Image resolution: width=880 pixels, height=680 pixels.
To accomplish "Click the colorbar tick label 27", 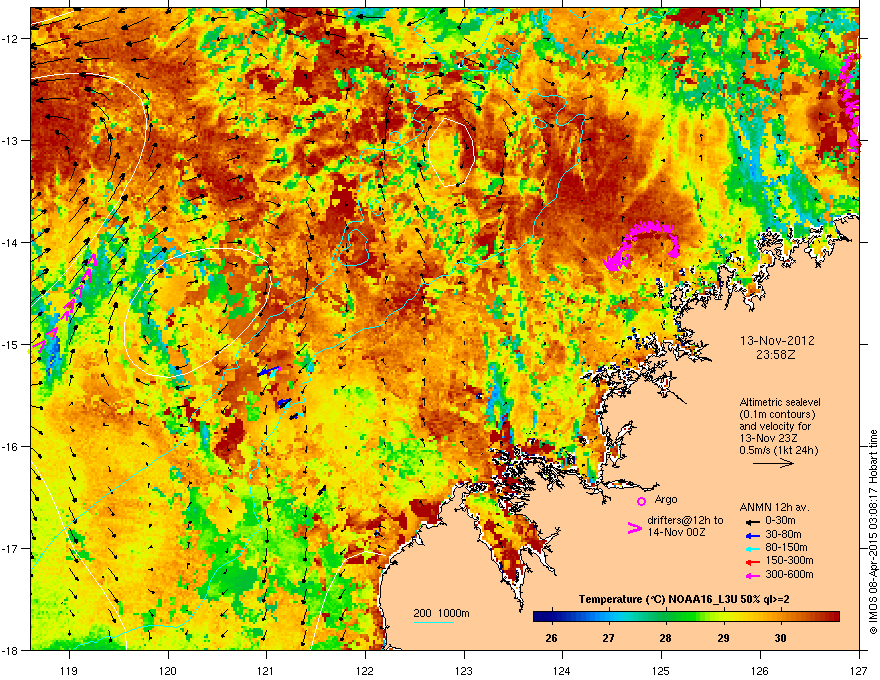I will point(608,638).
